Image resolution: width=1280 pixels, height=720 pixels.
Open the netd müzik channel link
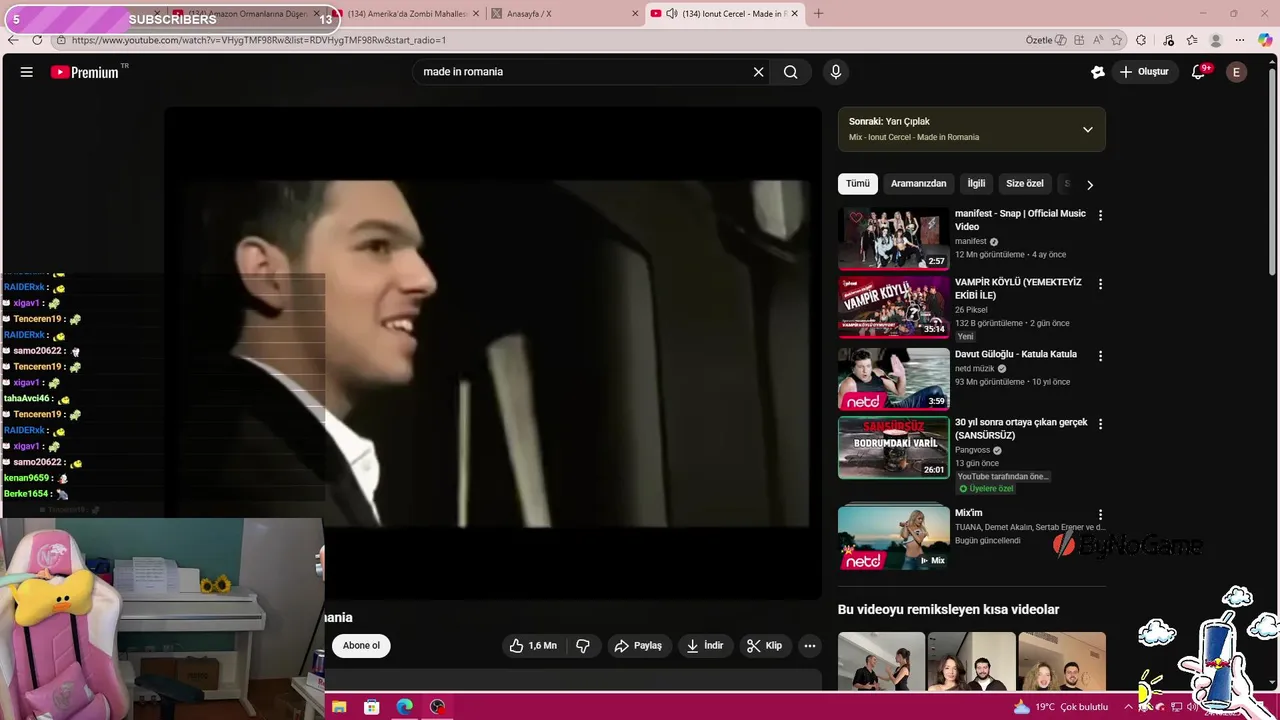(975, 369)
